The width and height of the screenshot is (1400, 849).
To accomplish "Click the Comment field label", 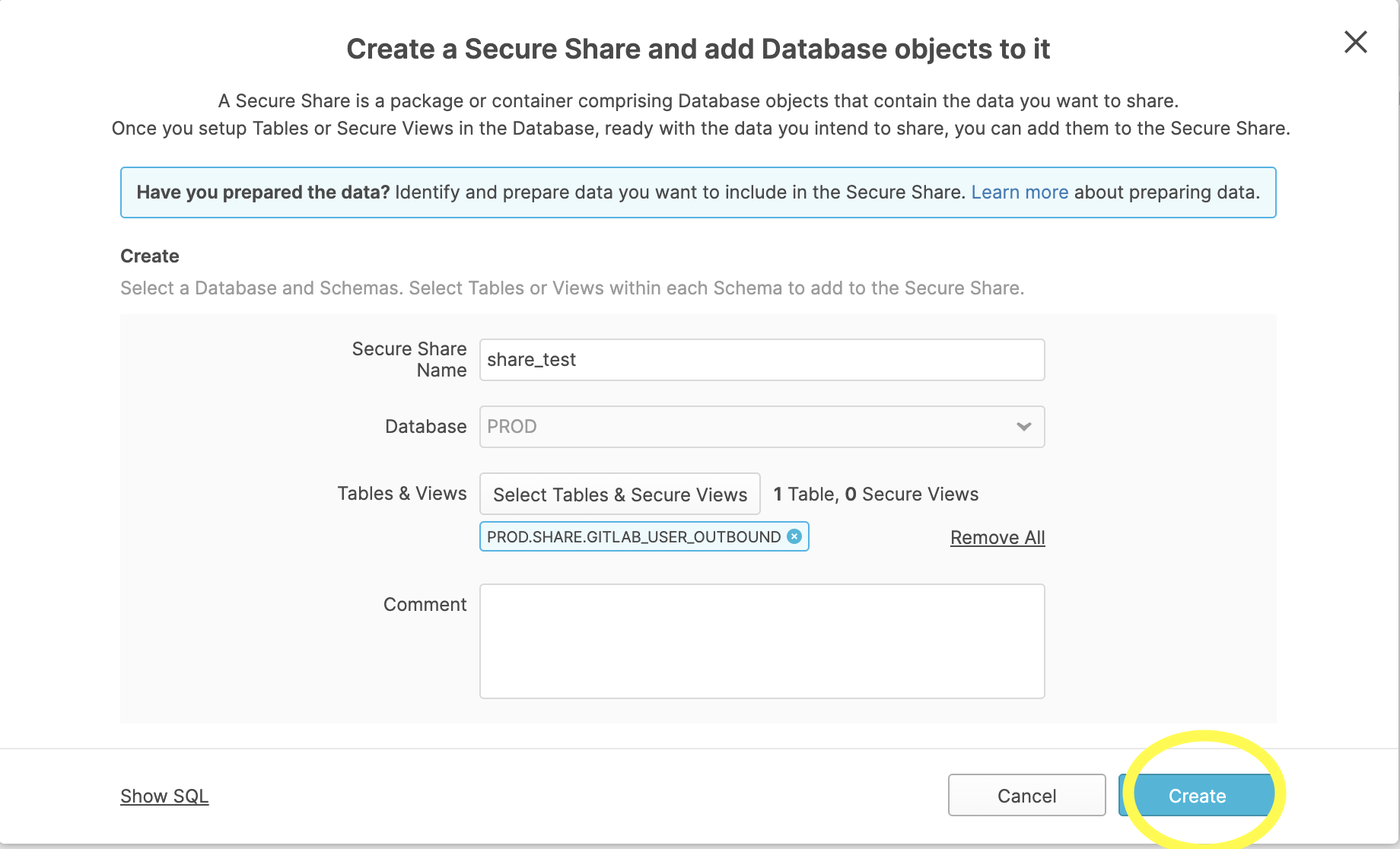I will click(x=425, y=605).
